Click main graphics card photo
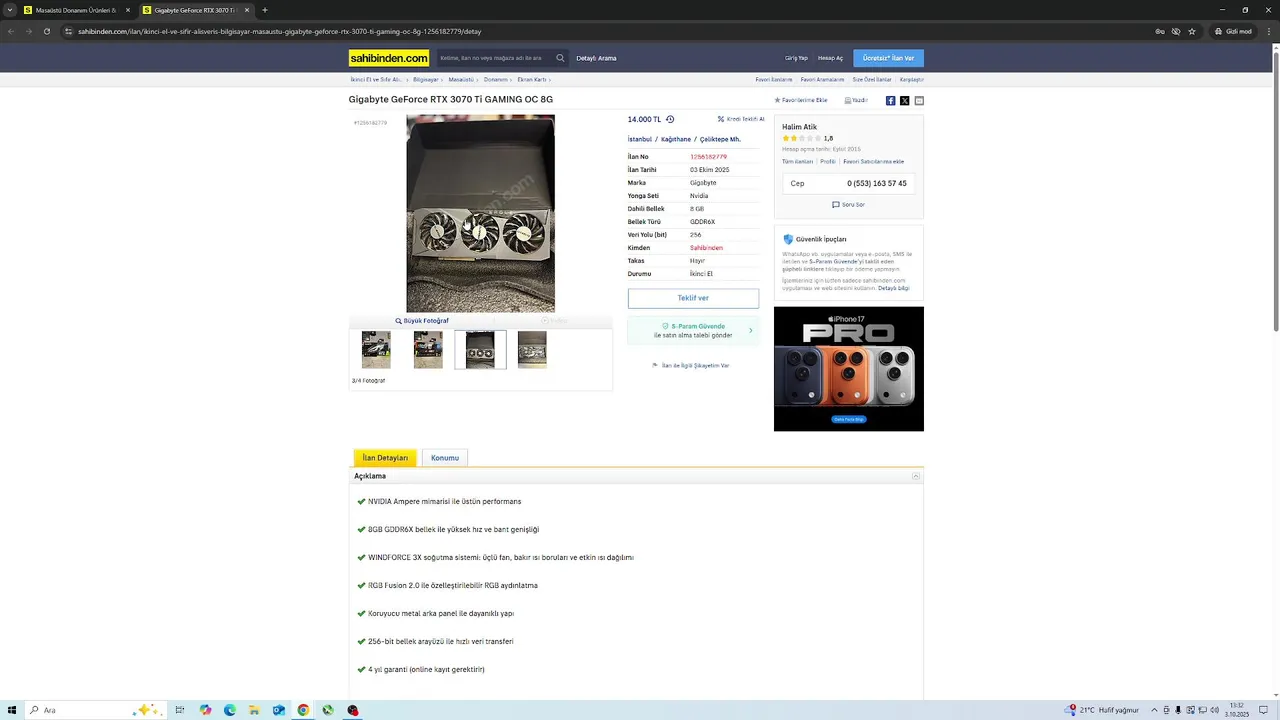This screenshot has width=1280, height=720. click(x=481, y=214)
